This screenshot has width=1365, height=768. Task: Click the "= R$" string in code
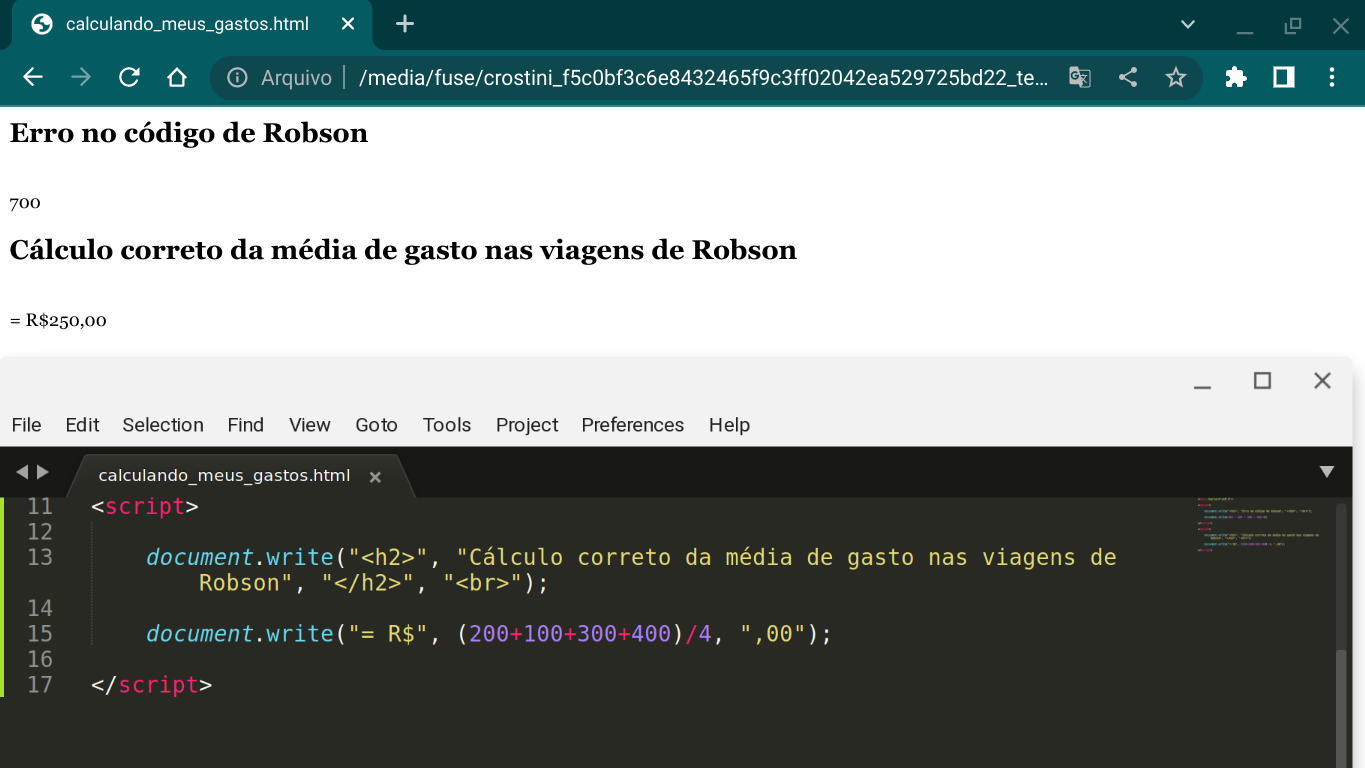pyautogui.click(x=388, y=634)
